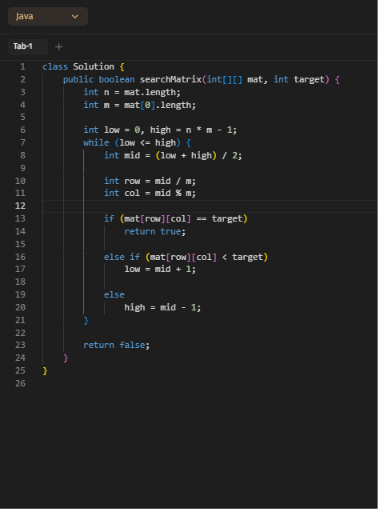Click 'int mid = (low + high) / 2;'
Image resolution: width=378 pixels, height=509 pixels.
[x=173, y=155]
